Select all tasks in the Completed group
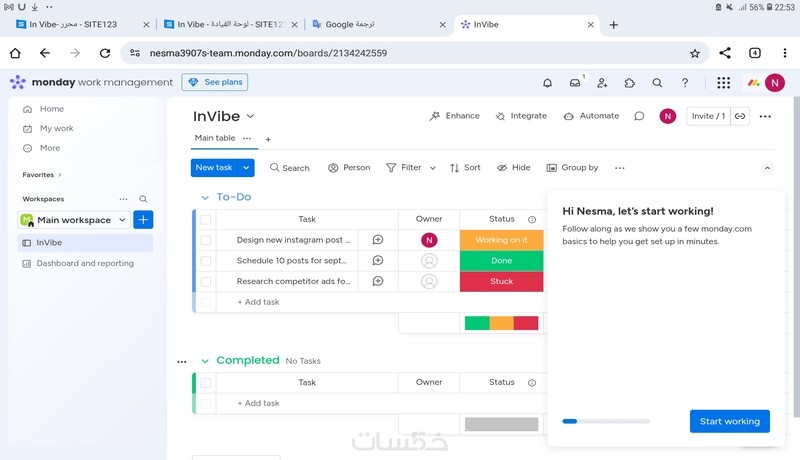800x460 pixels. (x=206, y=383)
